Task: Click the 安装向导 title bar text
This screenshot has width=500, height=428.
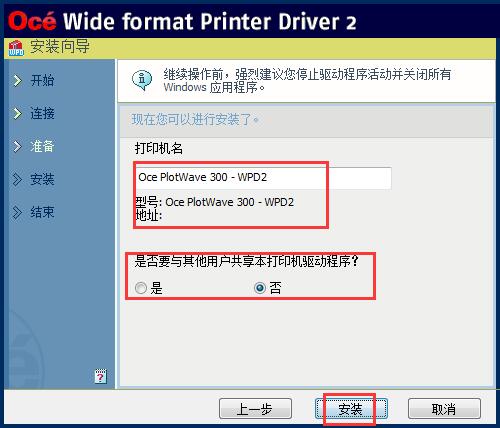Action: coord(60,47)
